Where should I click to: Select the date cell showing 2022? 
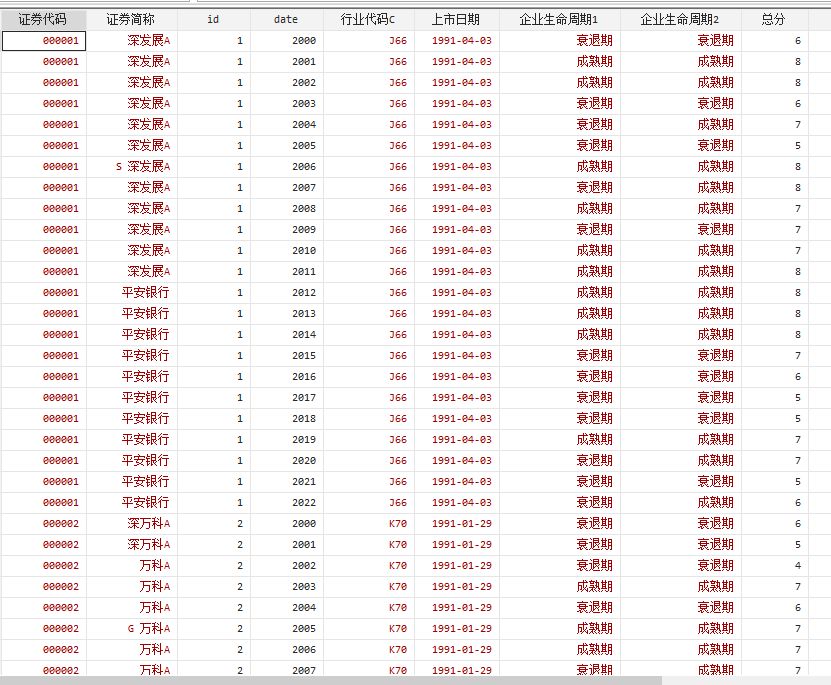coord(304,503)
